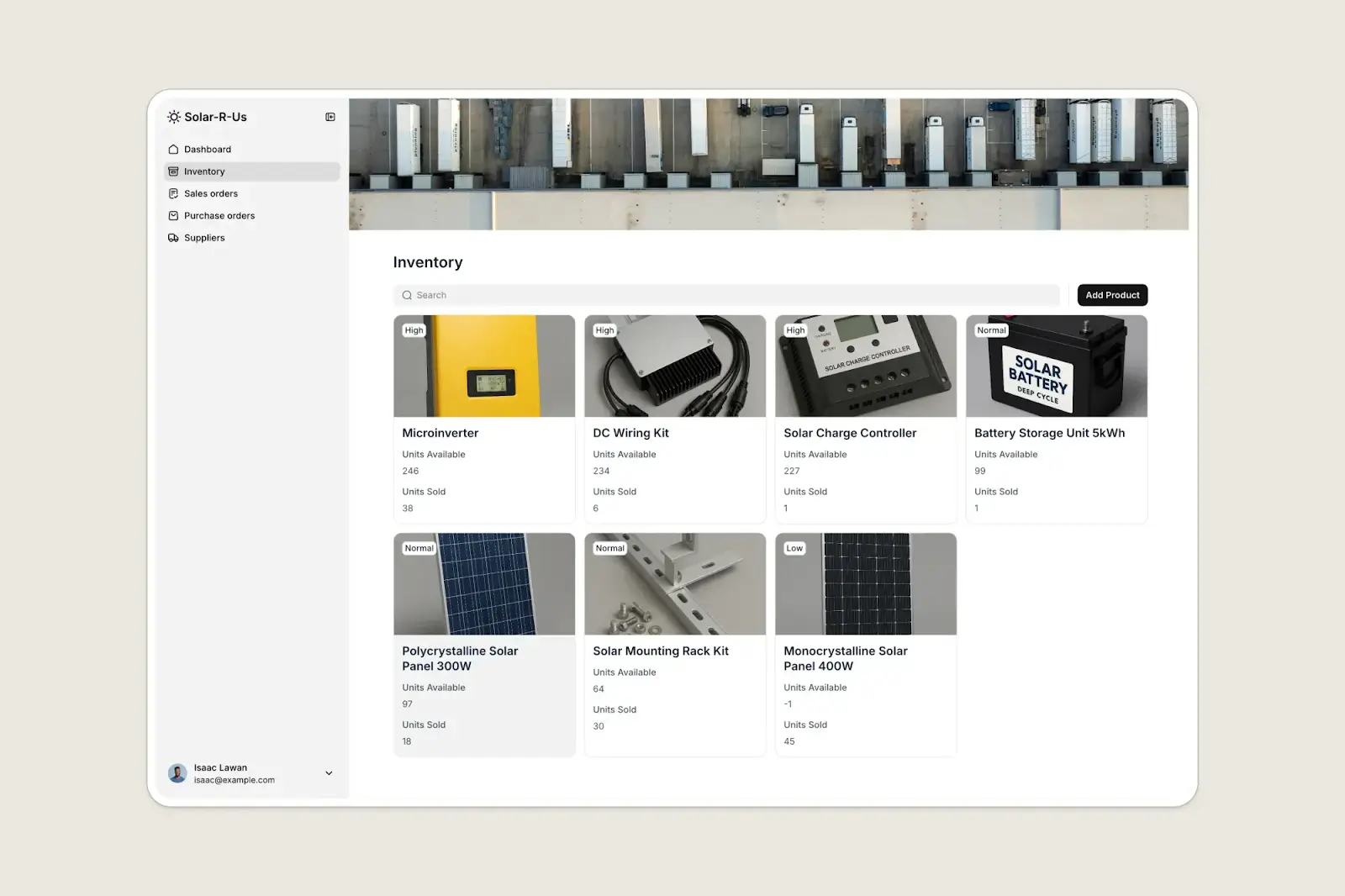Click the Normal badge on Solar Mounting Rack Kit

609,548
